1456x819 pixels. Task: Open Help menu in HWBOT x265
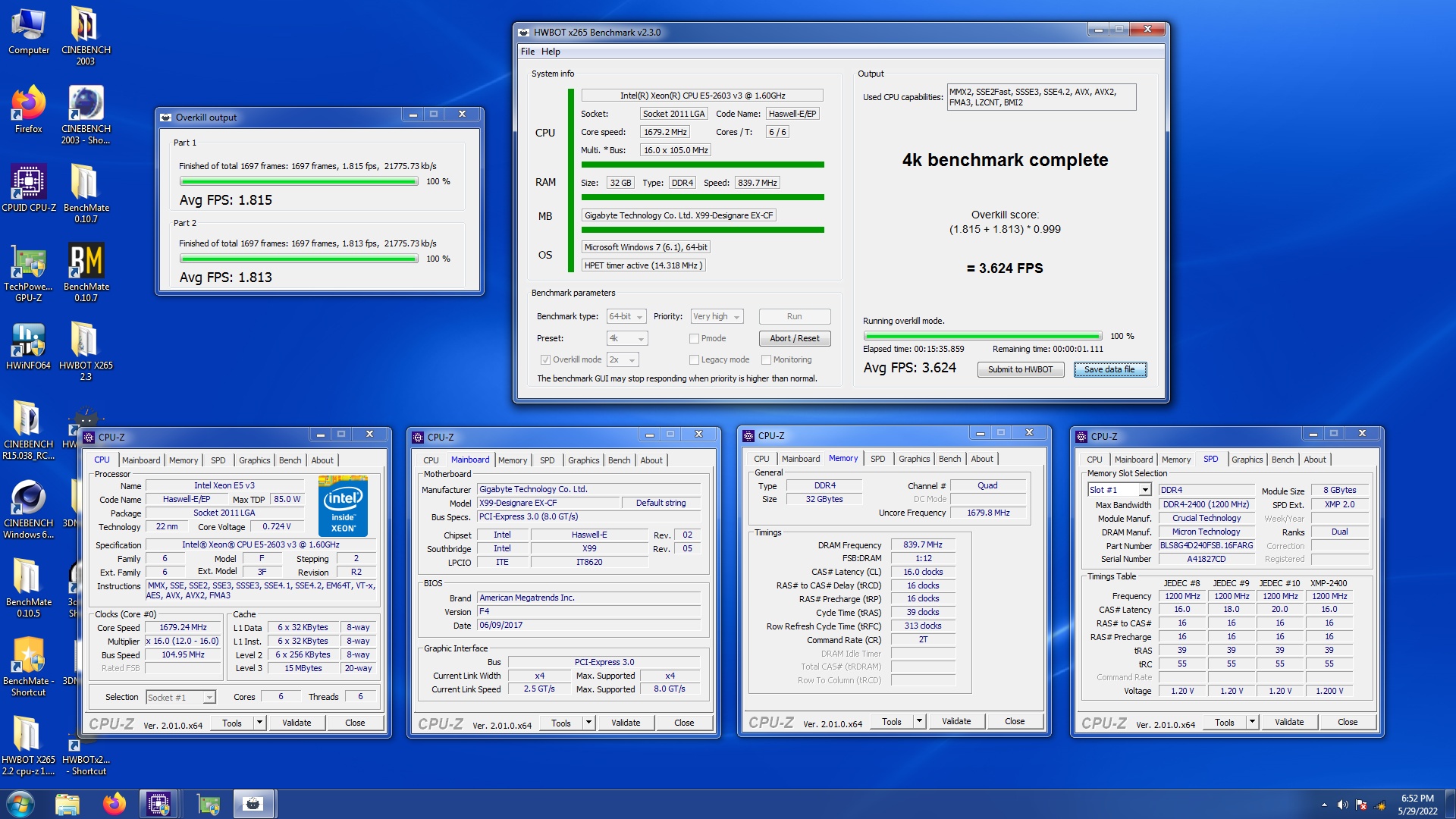pos(551,52)
